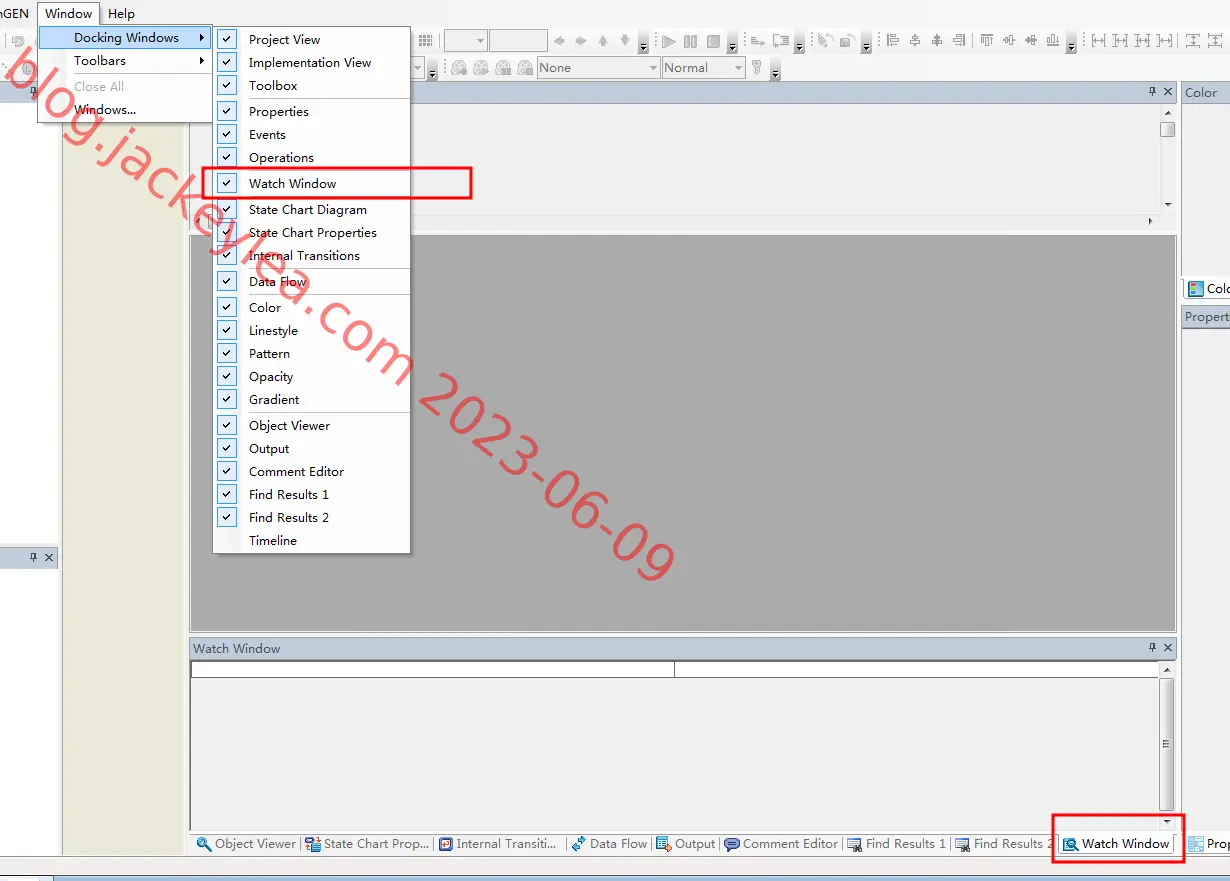Click the key icon beside Normal dropdown
This screenshot has height=881, width=1230.
757,68
